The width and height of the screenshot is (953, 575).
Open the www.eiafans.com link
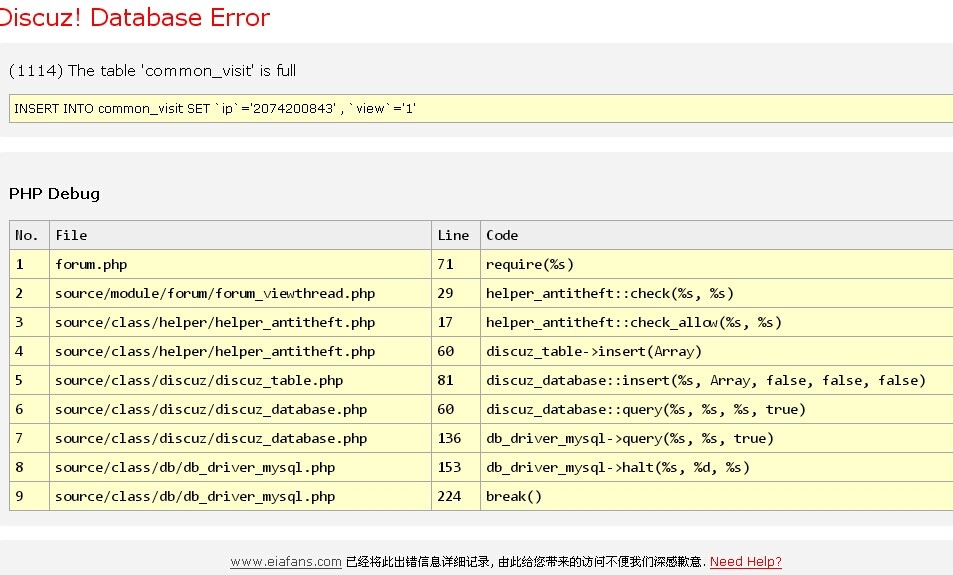286,562
